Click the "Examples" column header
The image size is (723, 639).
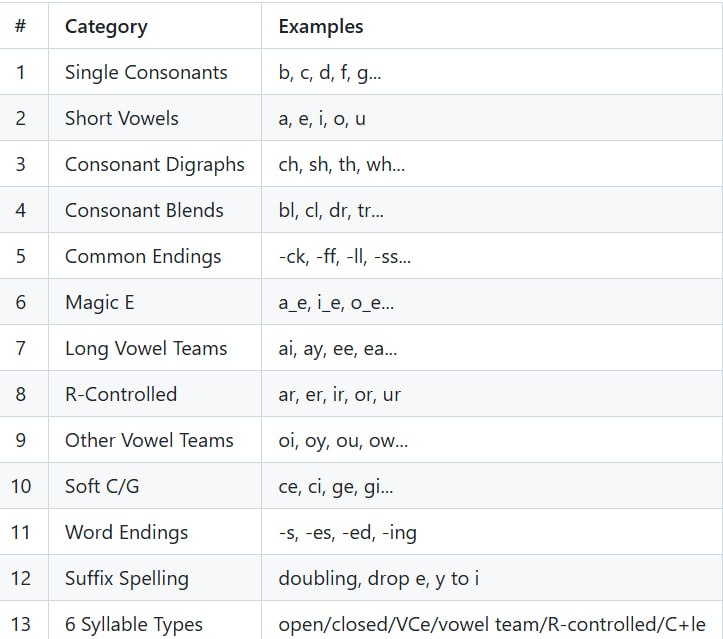tap(321, 27)
